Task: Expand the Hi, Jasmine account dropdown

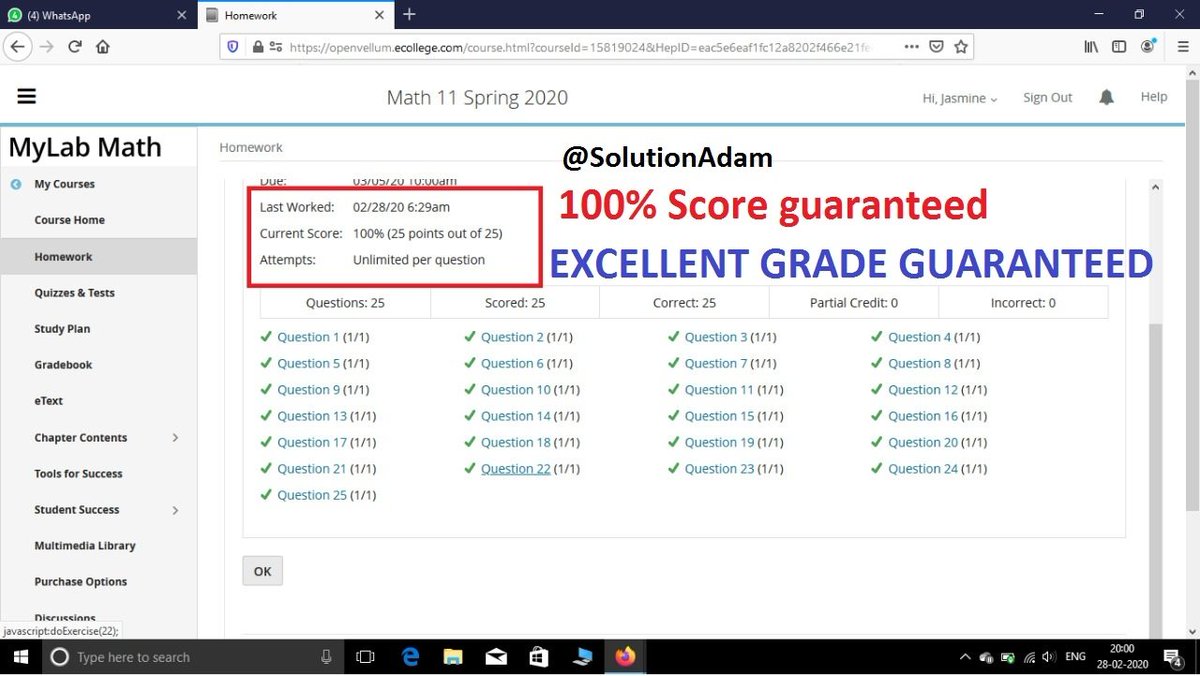Action: pos(960,98)
